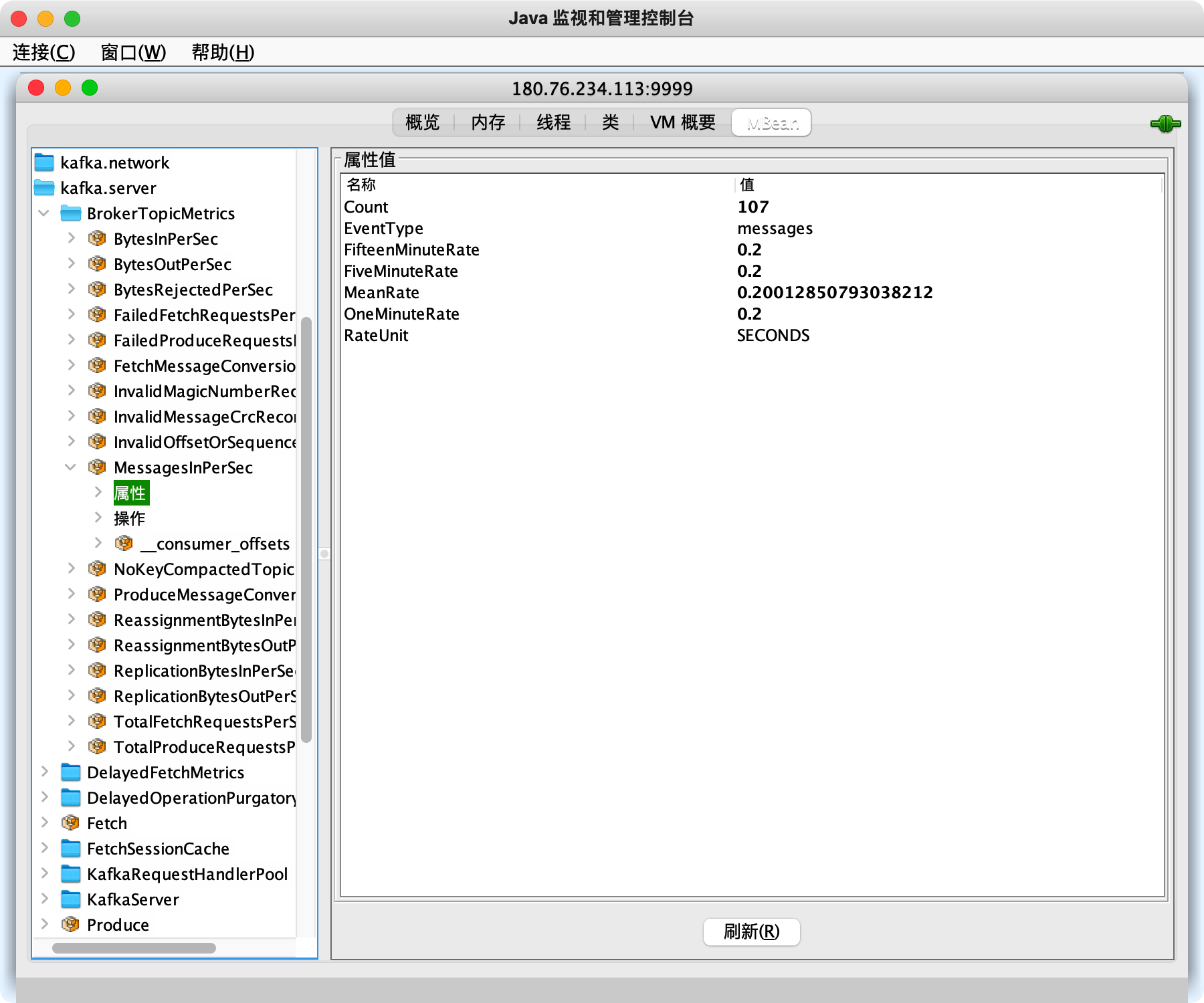Viewport: 1204px width, 1003px height.
Task: Click the NoKeyCompactedTopic MBean icon
Action: pos(97,569)
